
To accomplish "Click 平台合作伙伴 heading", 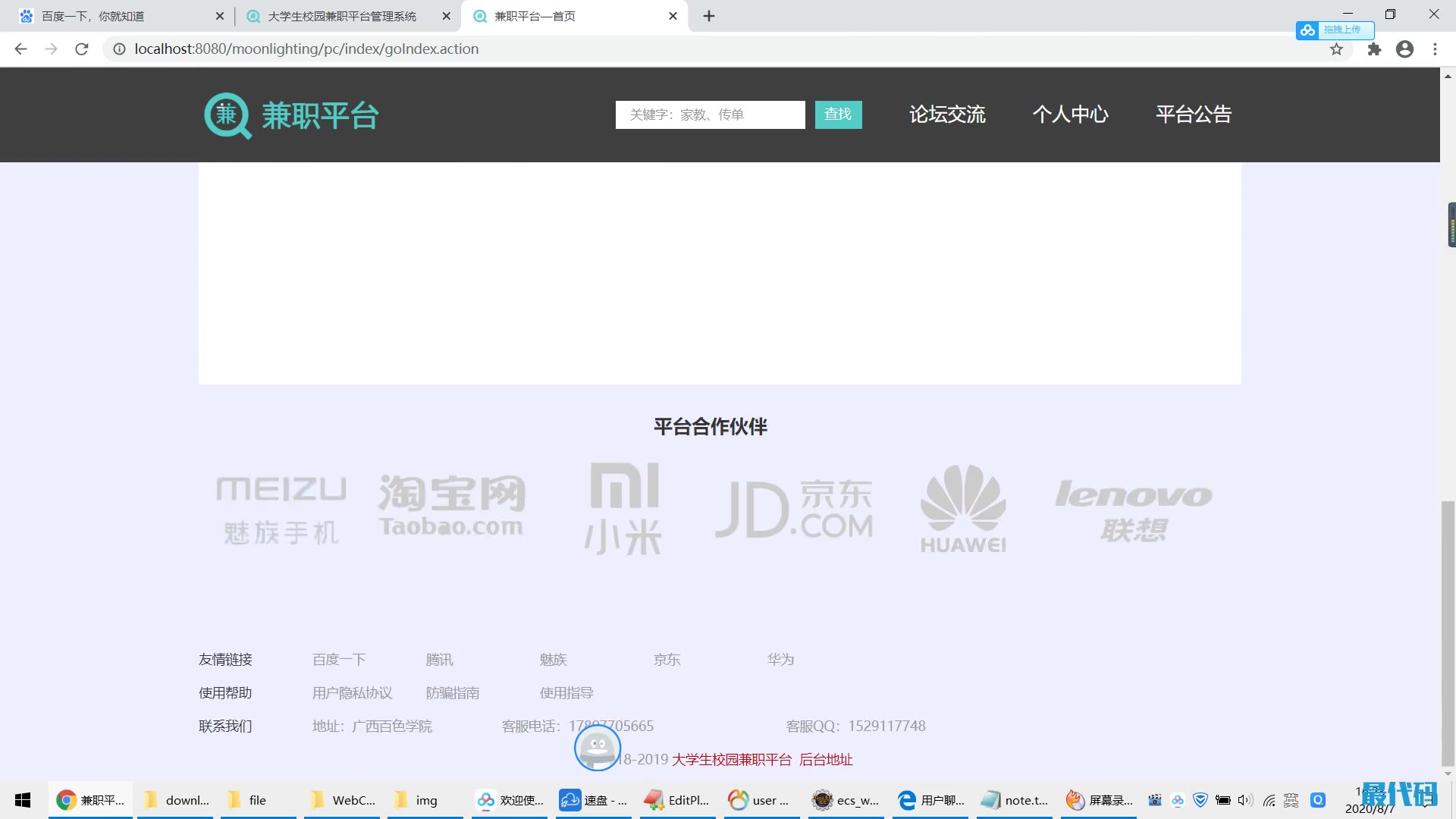I will point(711,427).
